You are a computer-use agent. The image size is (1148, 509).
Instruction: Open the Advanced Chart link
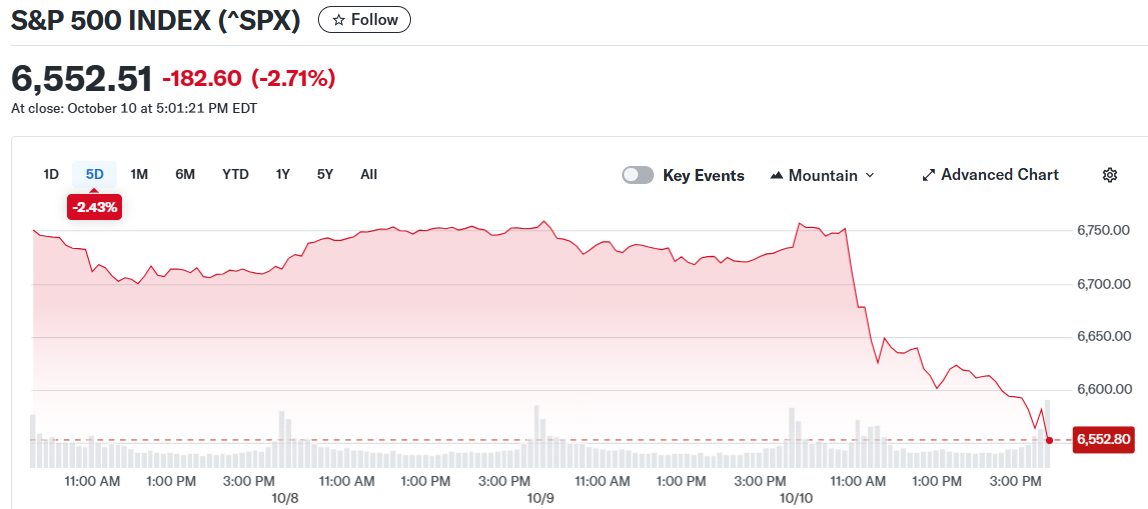(999, 175)
